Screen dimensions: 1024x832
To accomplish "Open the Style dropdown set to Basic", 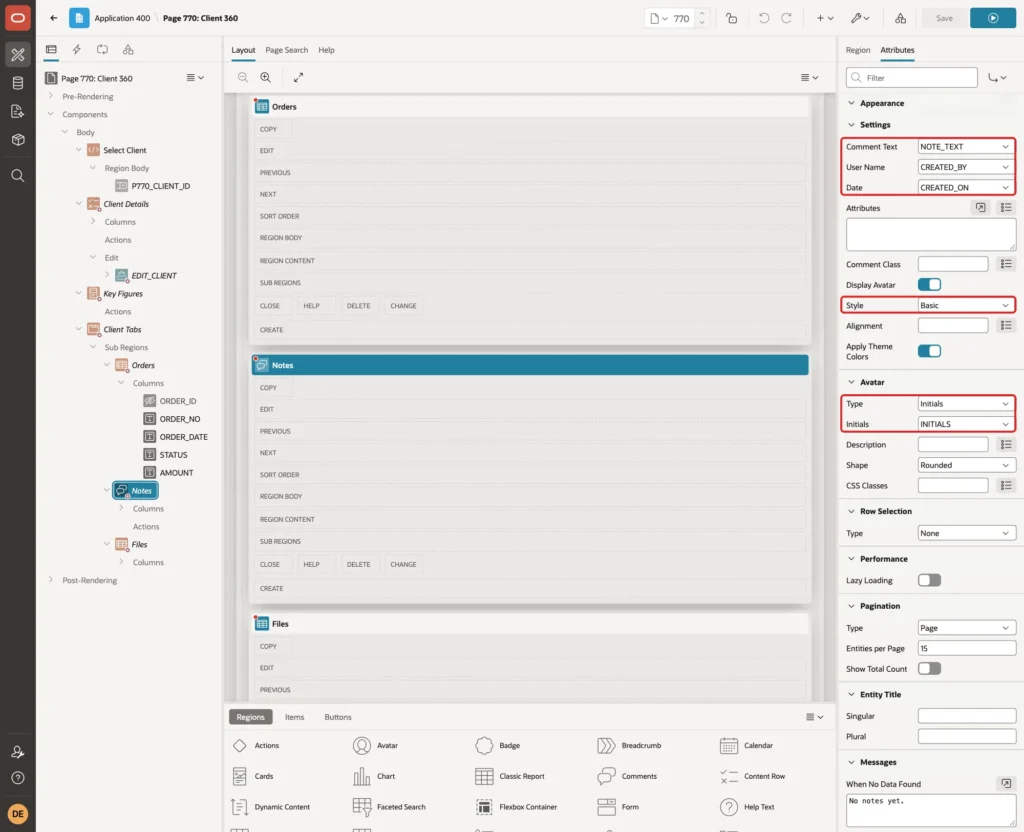I will tap(965, 306).
